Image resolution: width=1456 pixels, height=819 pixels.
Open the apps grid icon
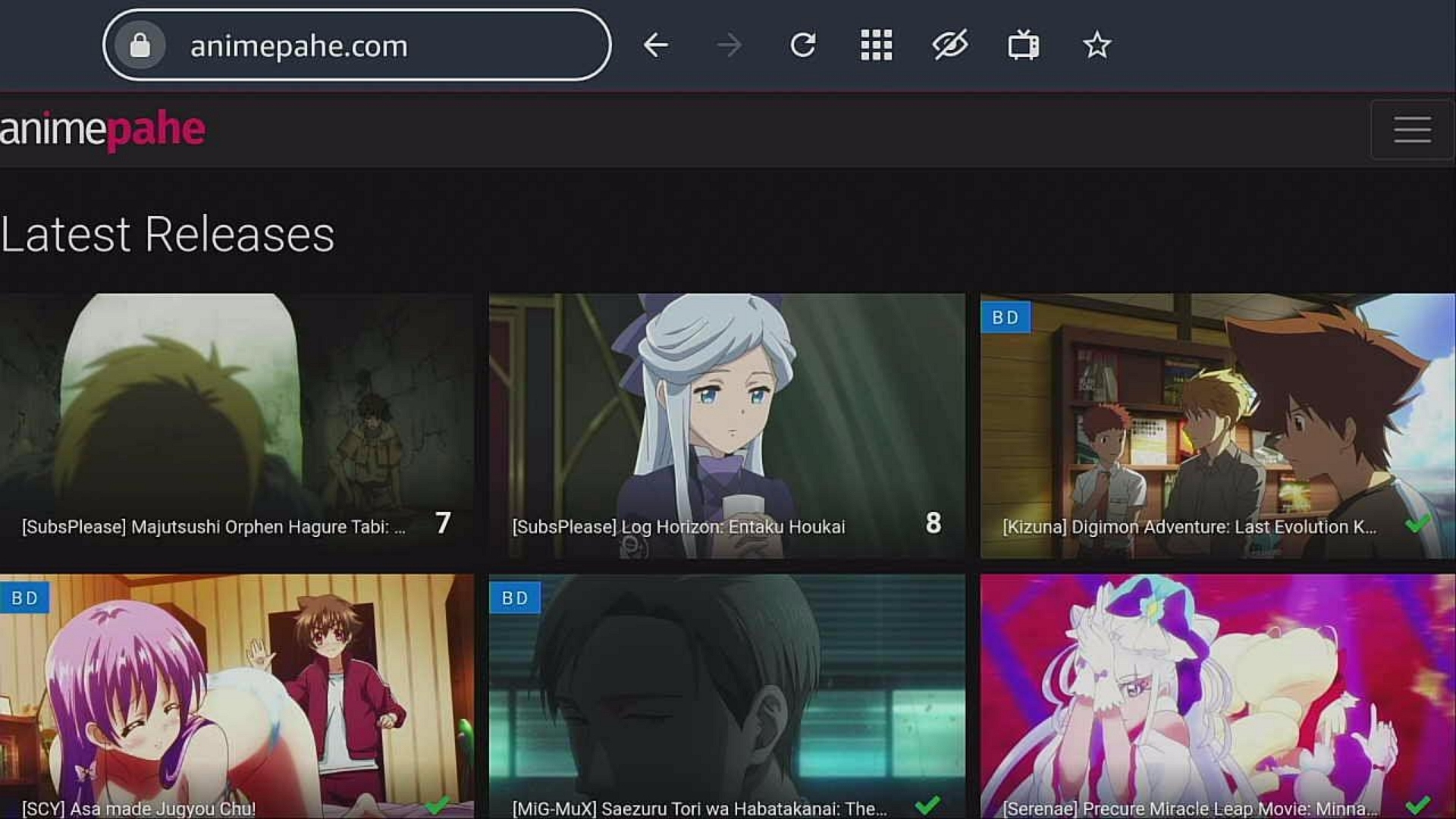(876, 45)
